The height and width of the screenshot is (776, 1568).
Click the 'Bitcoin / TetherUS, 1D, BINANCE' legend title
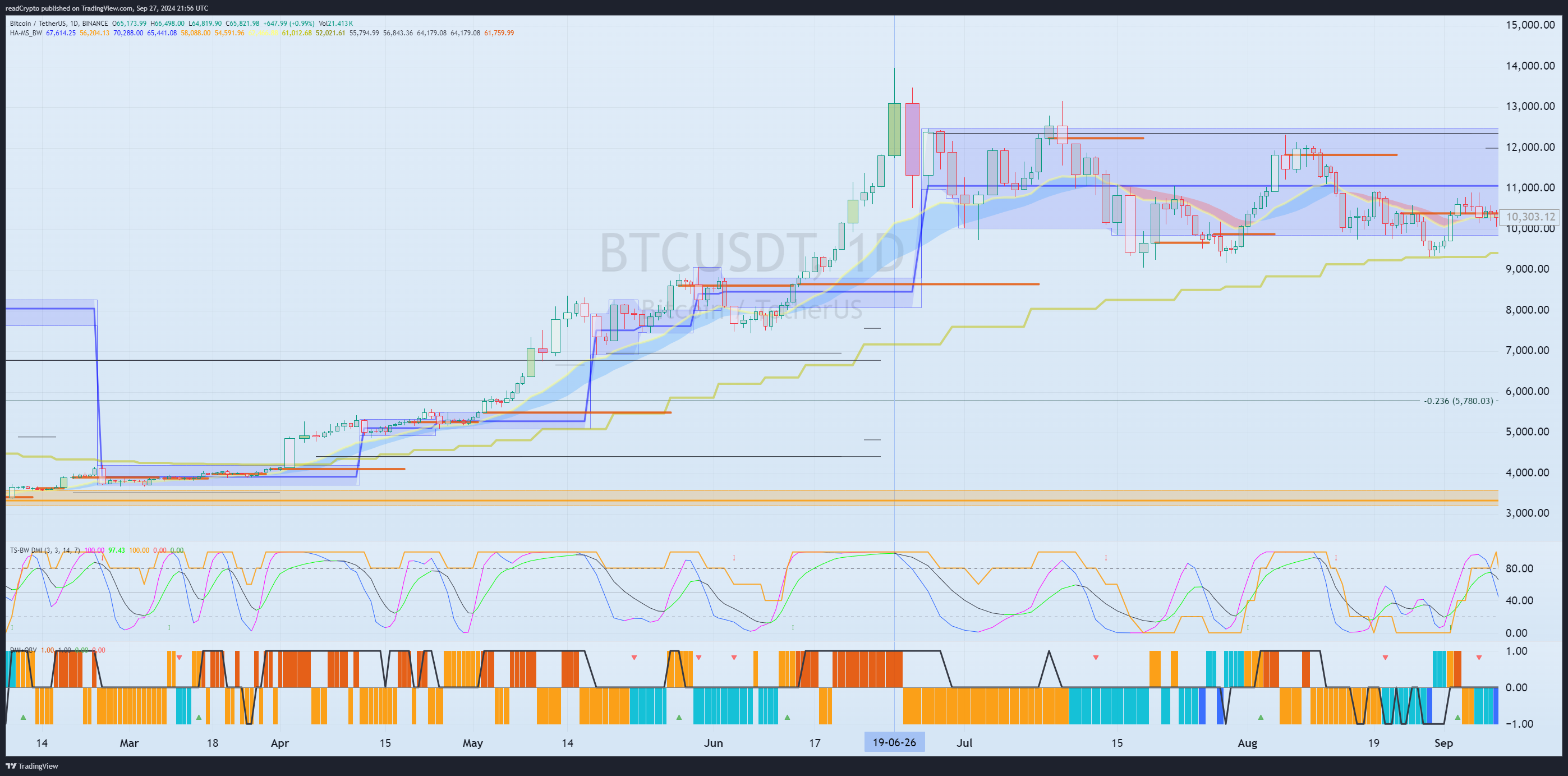[x=58, y=24]
